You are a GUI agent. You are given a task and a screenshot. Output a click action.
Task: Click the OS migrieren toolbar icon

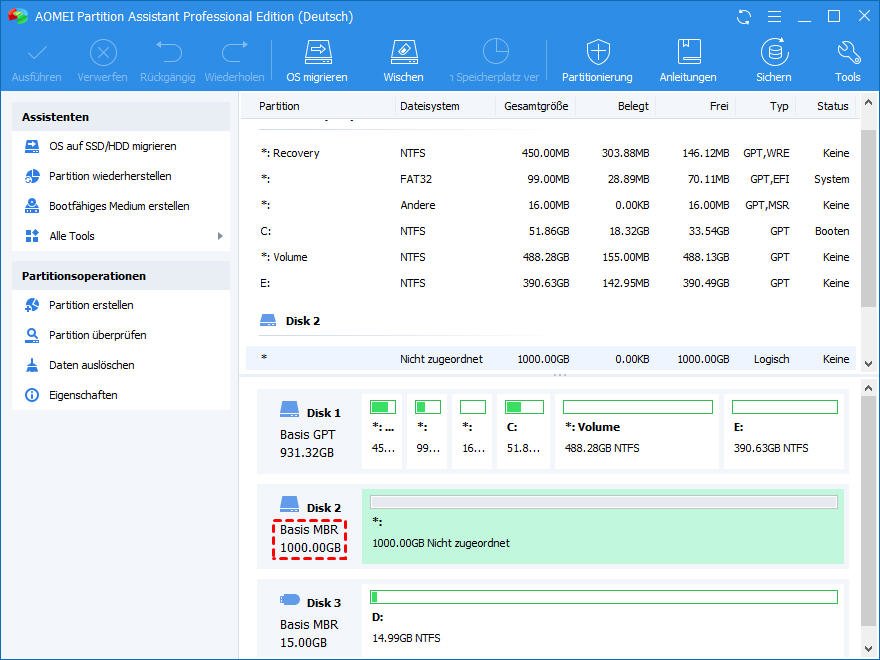(x=317, y=53)
